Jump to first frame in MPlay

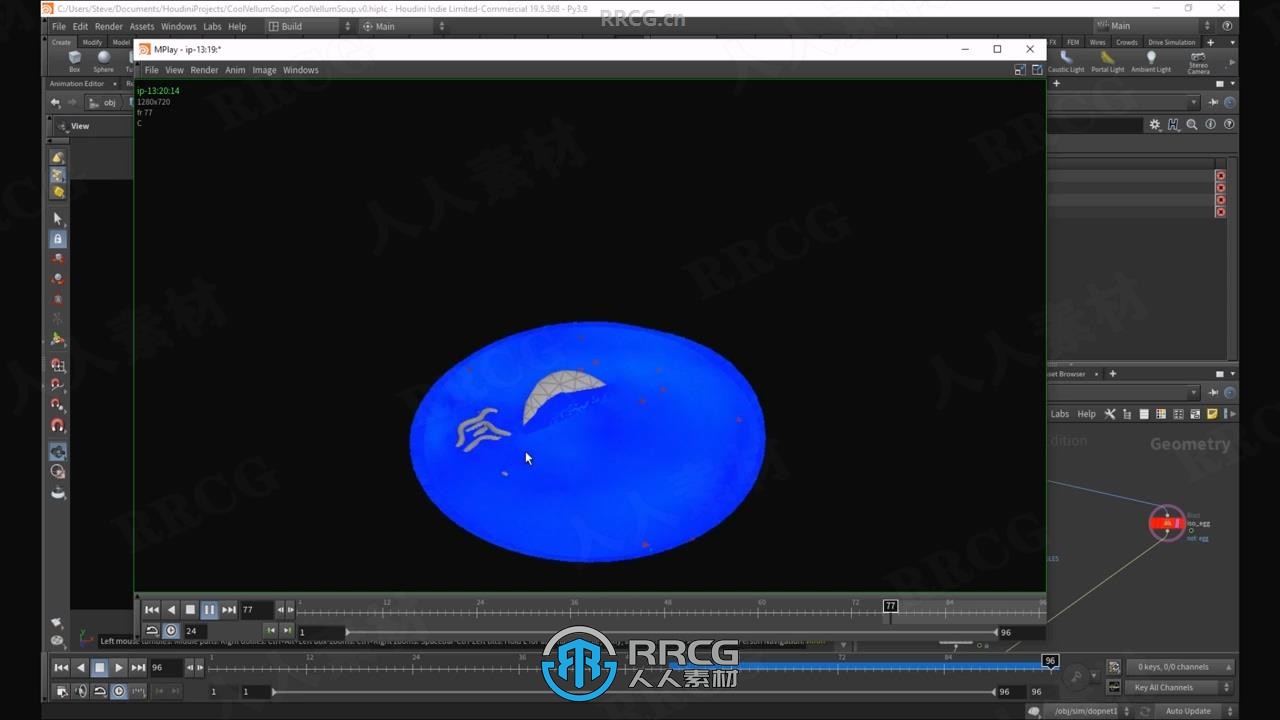pos(151,609)
